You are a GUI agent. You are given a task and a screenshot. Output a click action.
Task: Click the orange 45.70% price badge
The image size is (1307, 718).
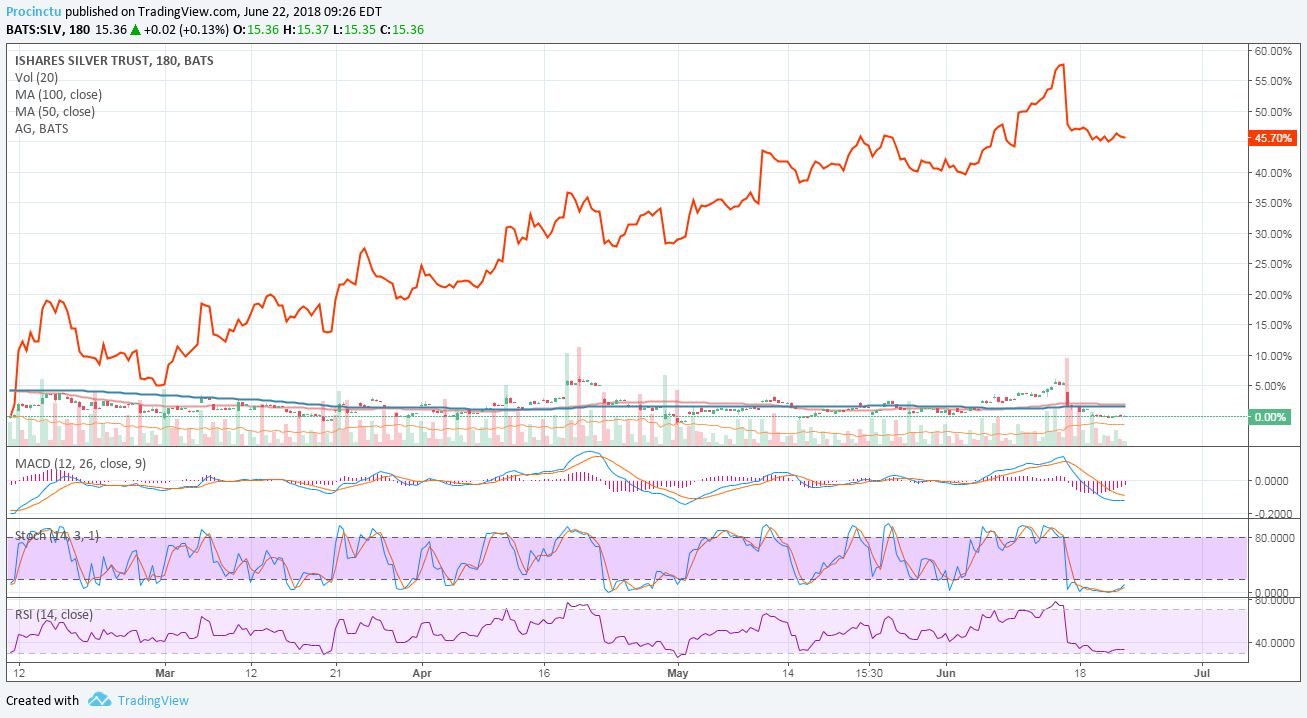(1273, 138)
